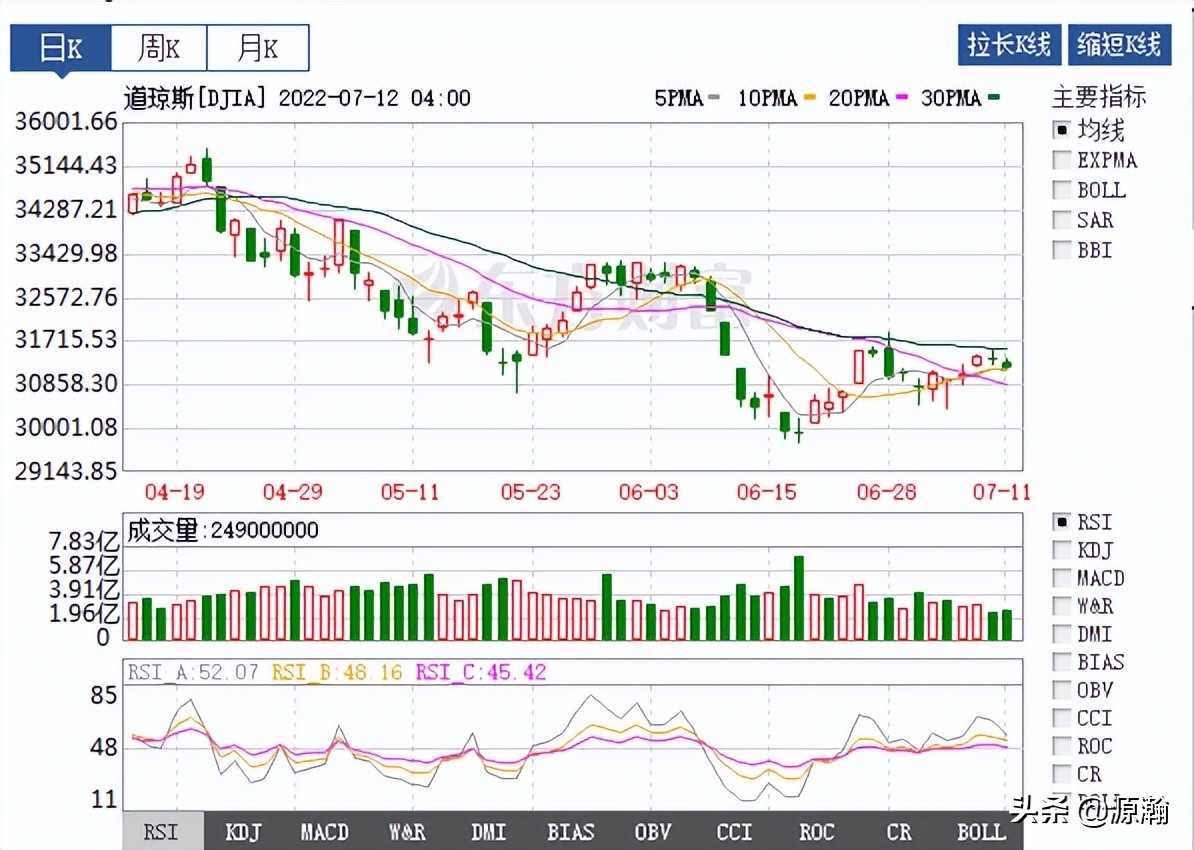Image resolution: width=1194 pixels, height=850 pixels.
Task: Click the tallest green volume bar
Action: point(799,598)
